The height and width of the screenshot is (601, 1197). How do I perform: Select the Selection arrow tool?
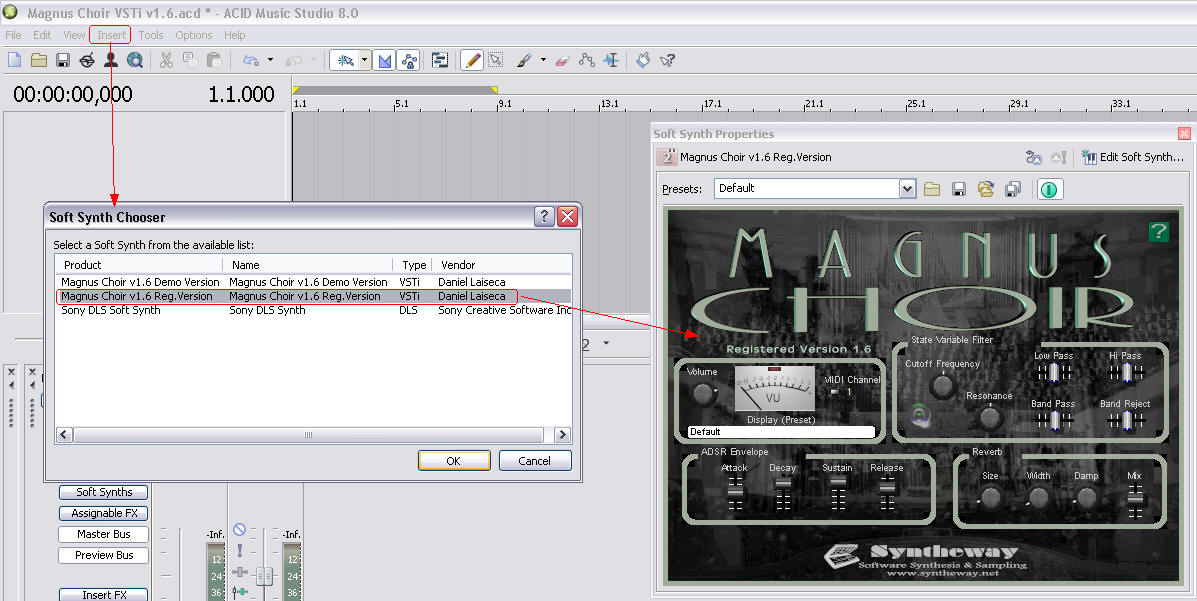(496, 60)
